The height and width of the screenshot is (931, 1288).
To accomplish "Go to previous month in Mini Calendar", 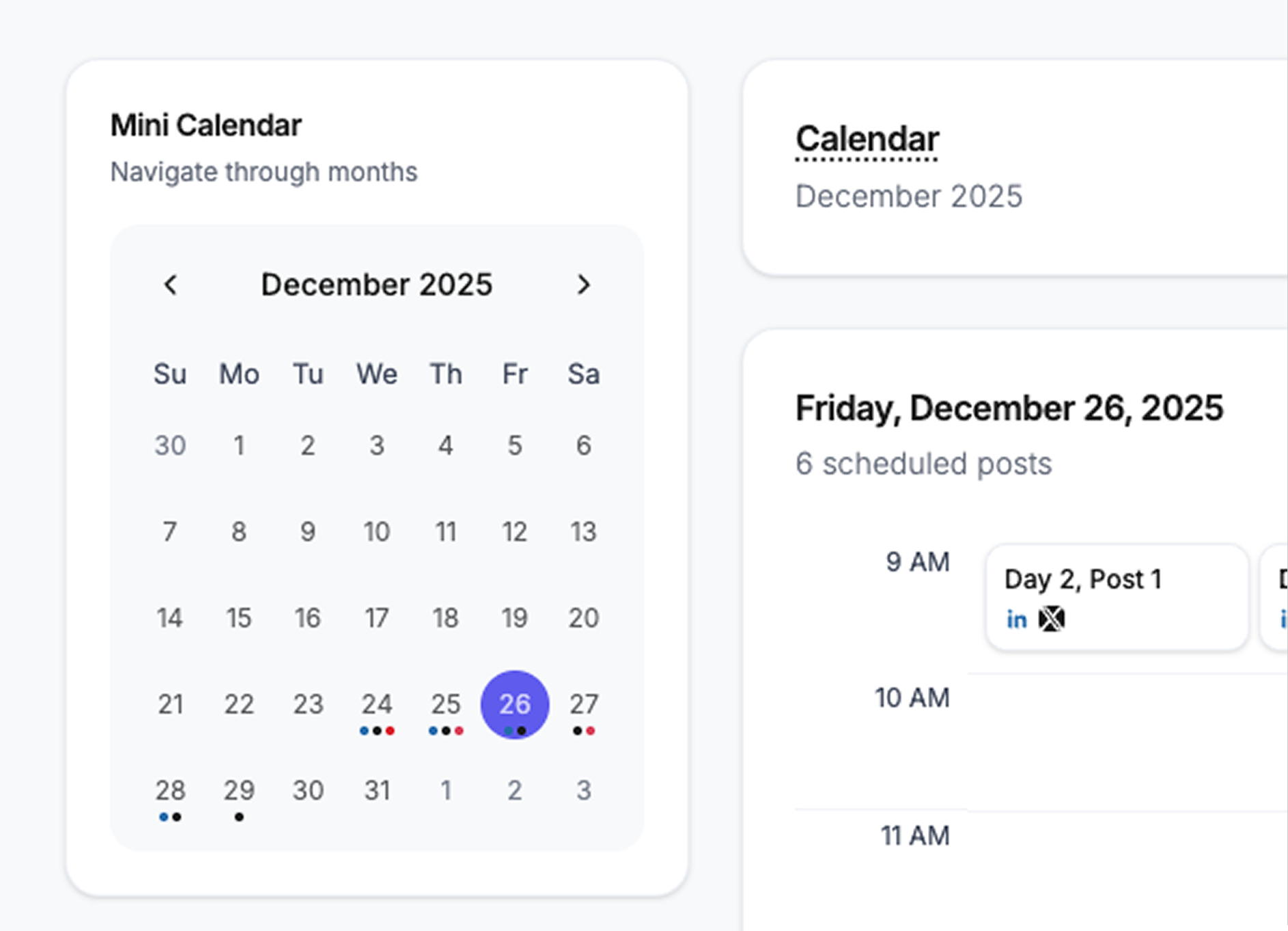I will (x=171, y=285).
